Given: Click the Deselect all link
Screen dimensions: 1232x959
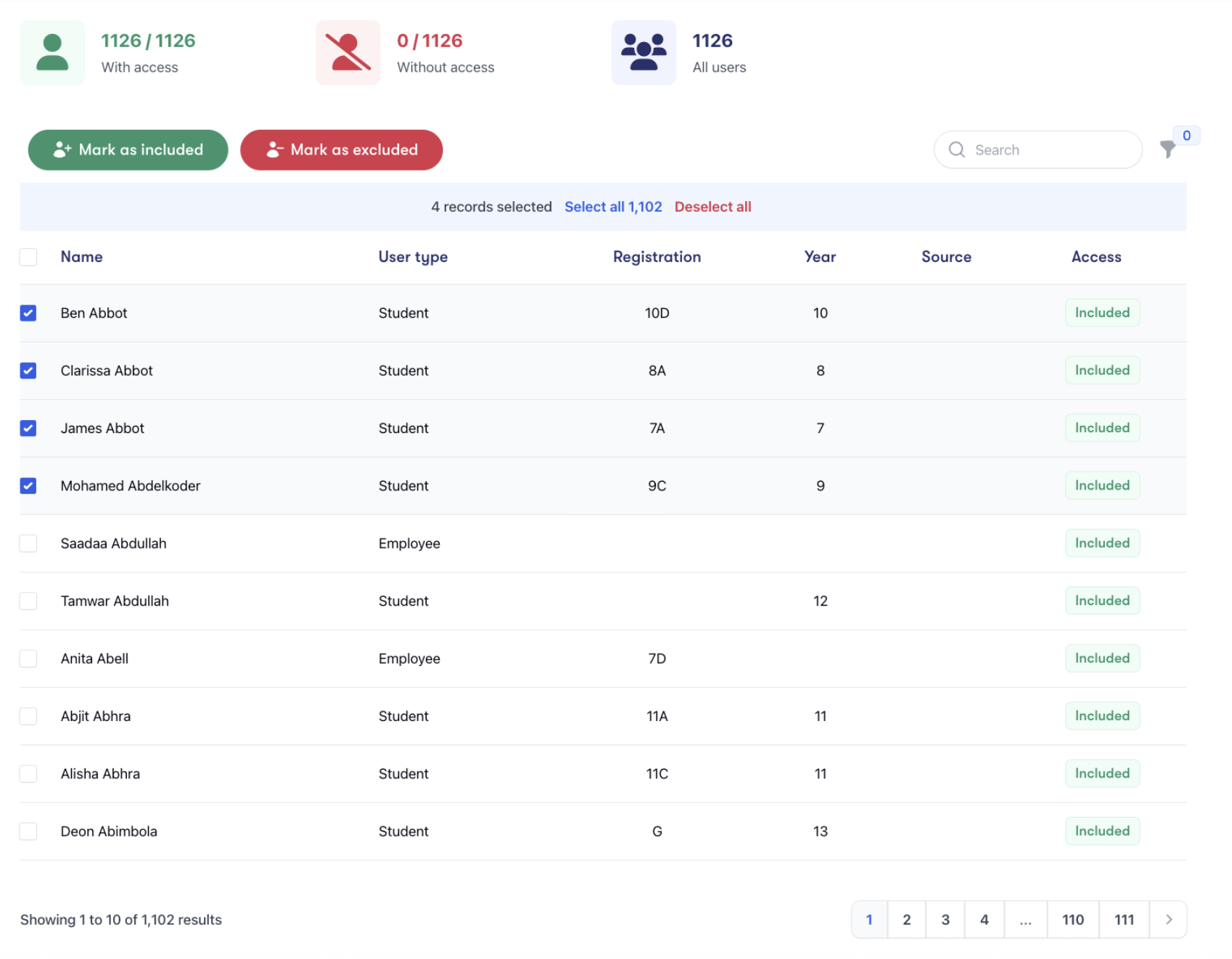Looking at the screenshot, I should [712, 207].
